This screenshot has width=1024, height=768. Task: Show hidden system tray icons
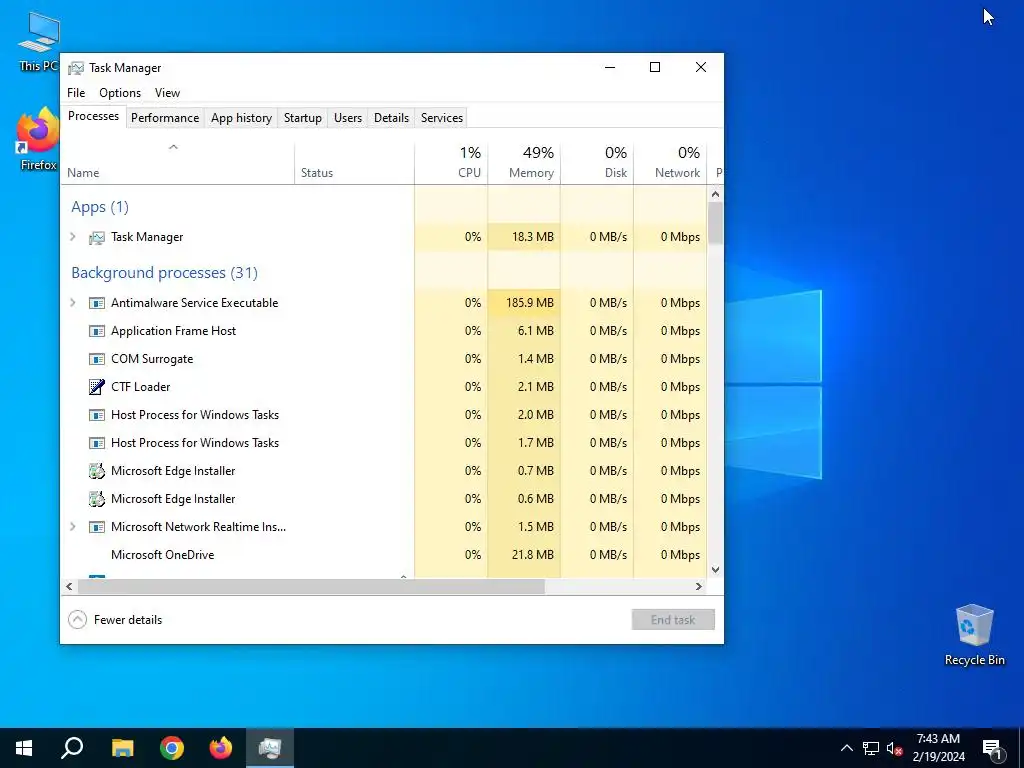pyautogui.click(x=846, y=748)
